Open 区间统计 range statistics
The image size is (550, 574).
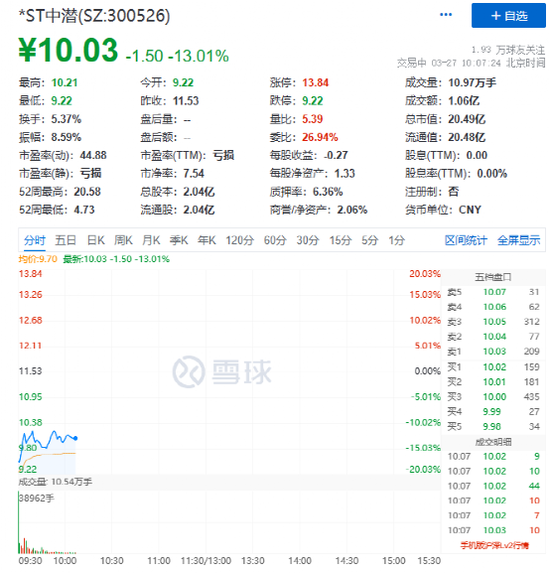coord(466,241)
